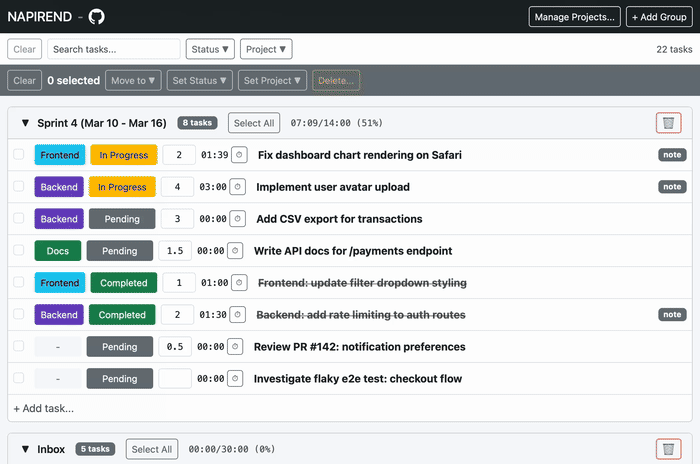The width and height of the screenshot is (700, 464).
Task: Open the GitHub repository icon link
Action: pyautogui.click(x=96, y=17)
